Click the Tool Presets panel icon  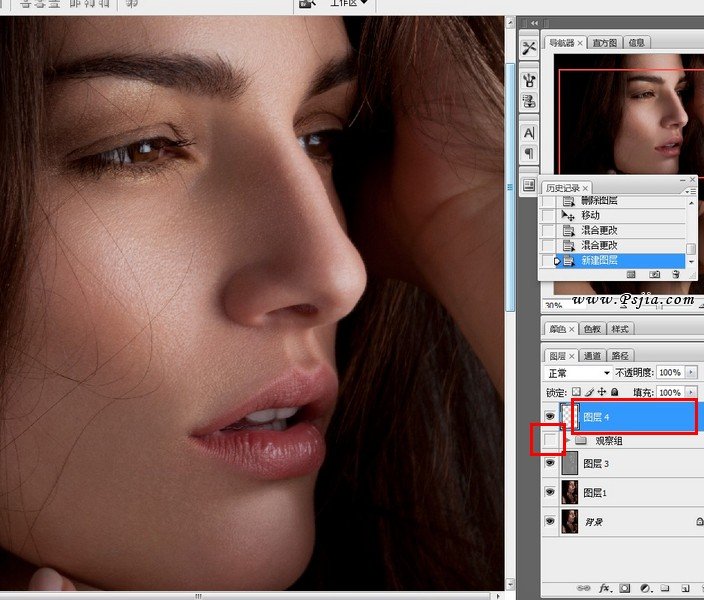pos(529,49)
